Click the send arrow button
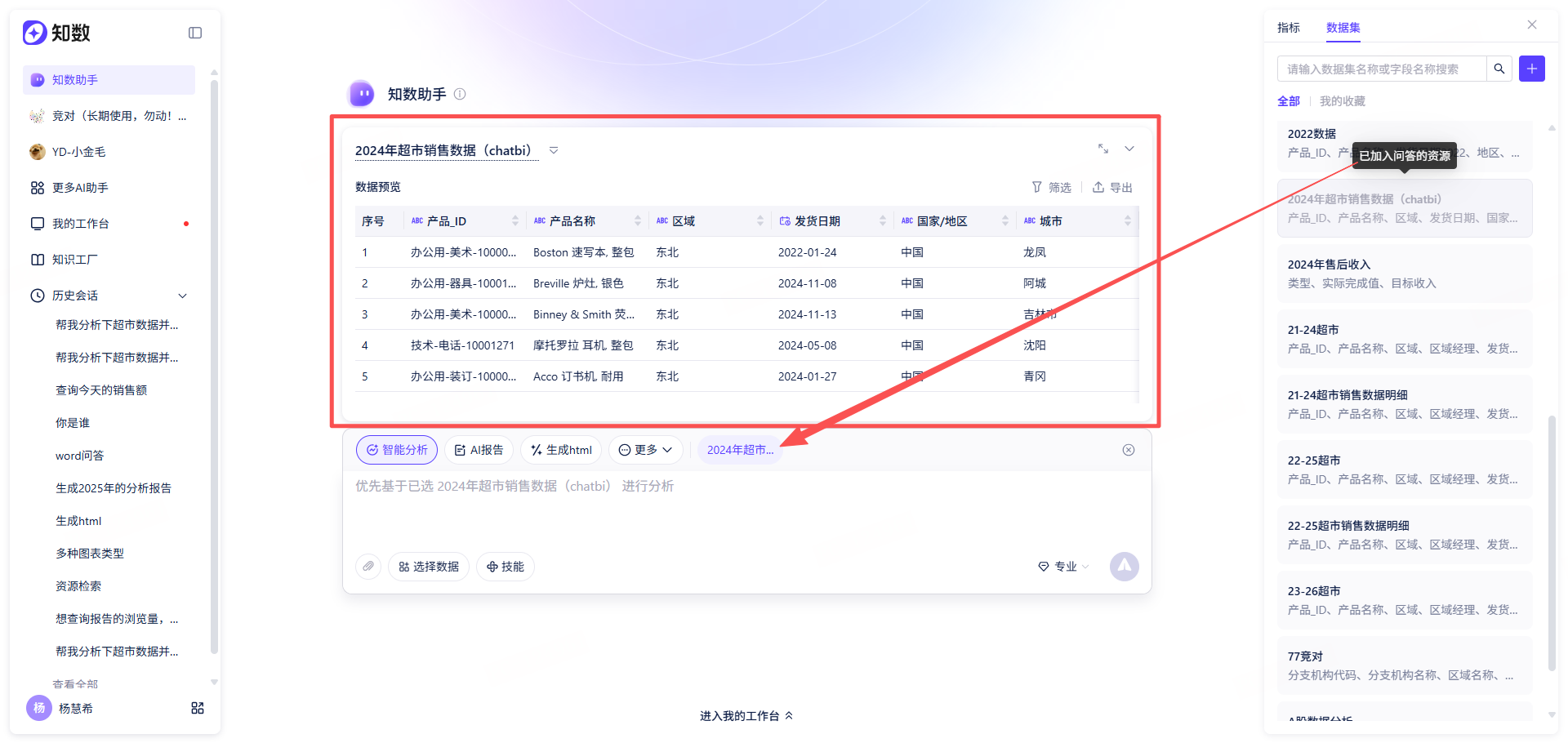This screenshot has width=1568, height=743. coord(1125,566)
